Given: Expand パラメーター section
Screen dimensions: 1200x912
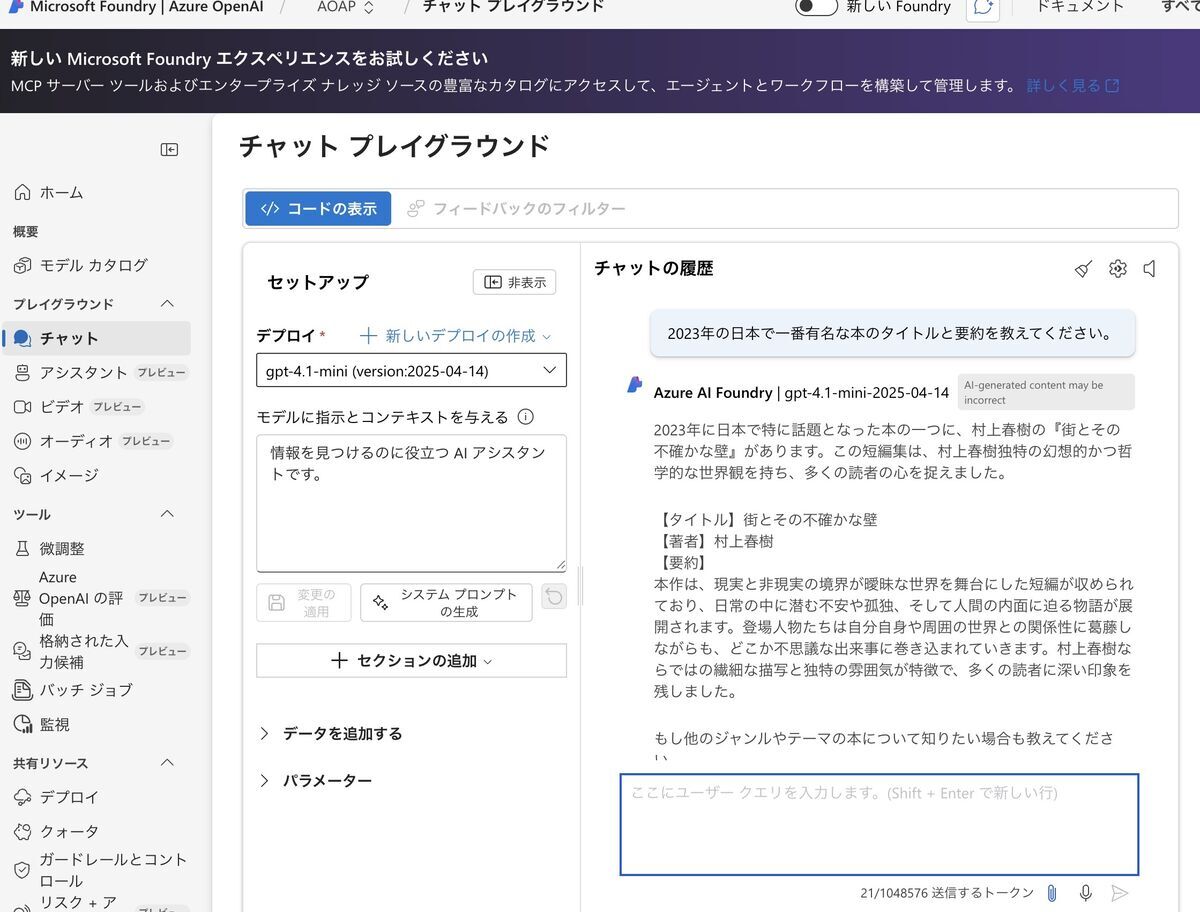Looking at the screenshot, I should click(x=315, y=780).
